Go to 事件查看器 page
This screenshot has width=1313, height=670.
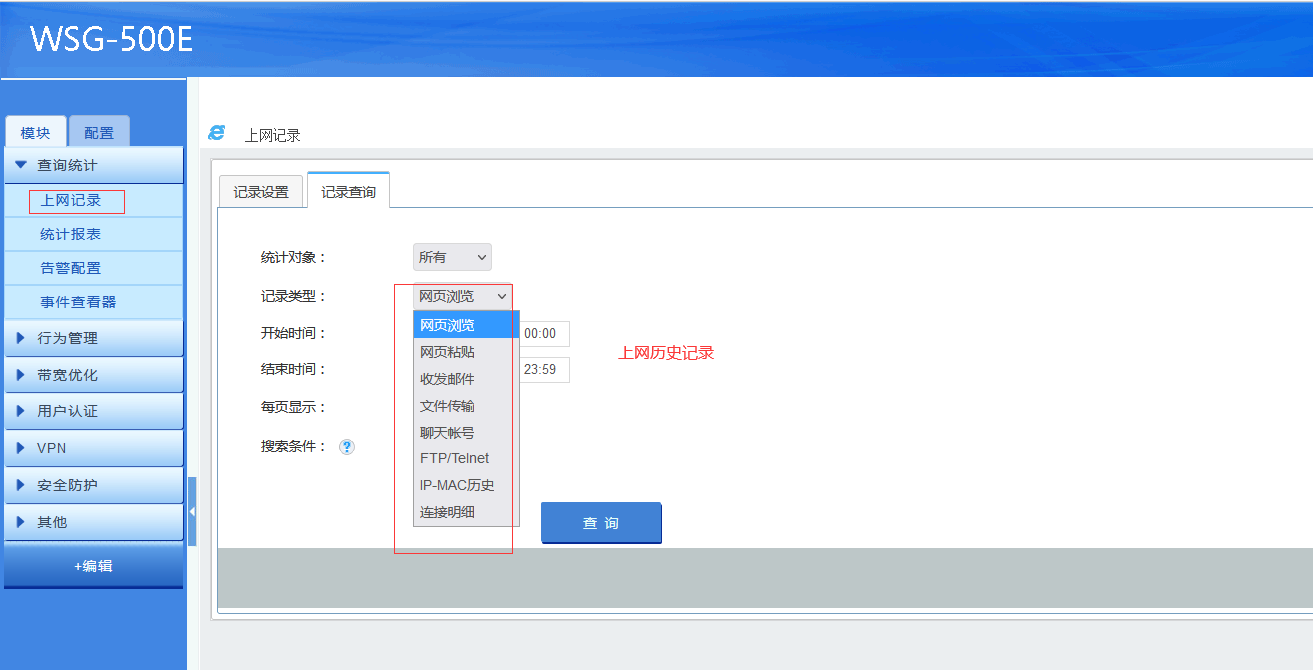tap(78, 302)
